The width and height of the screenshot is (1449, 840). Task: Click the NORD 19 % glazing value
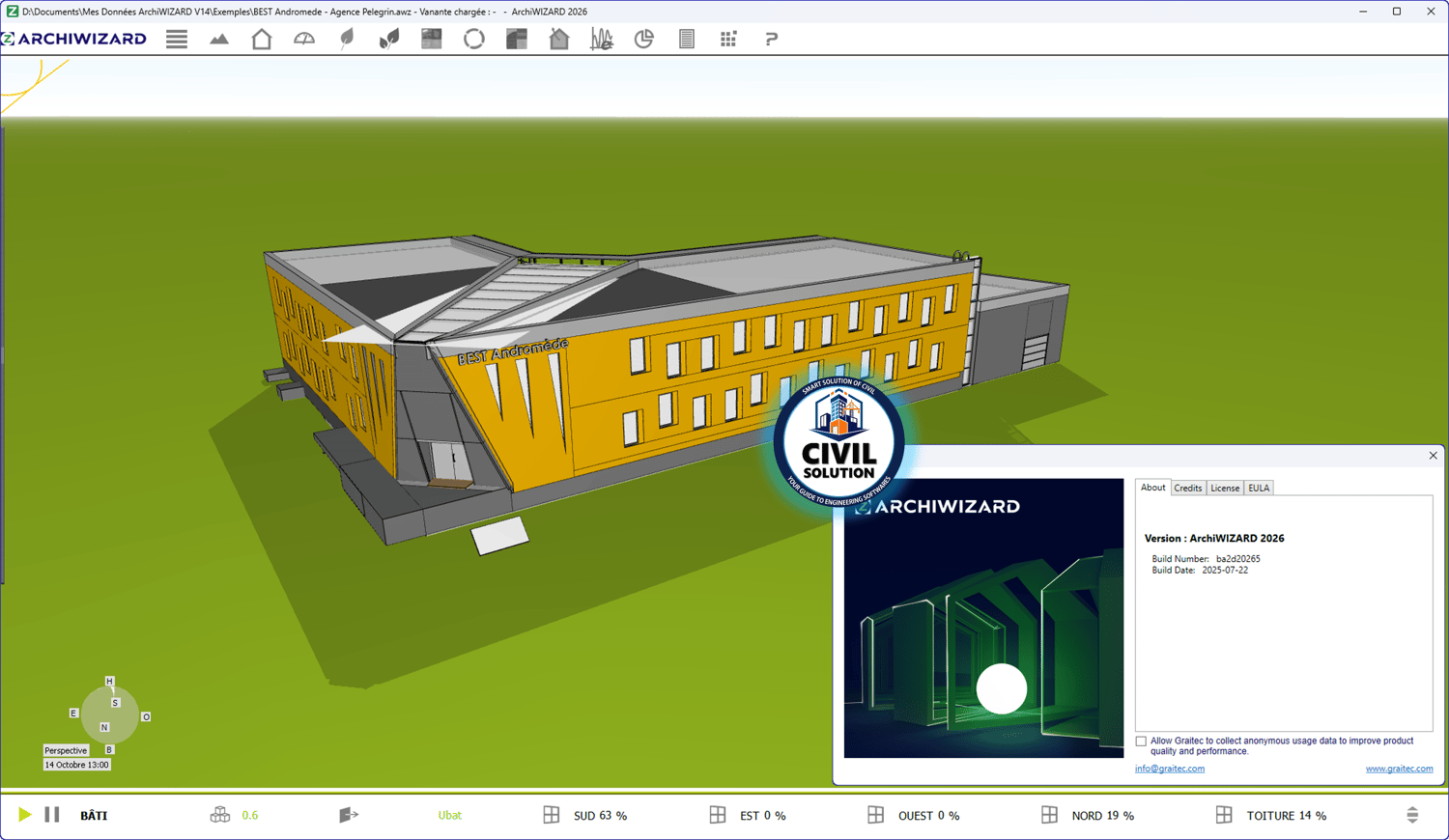tap(1103, 816)
